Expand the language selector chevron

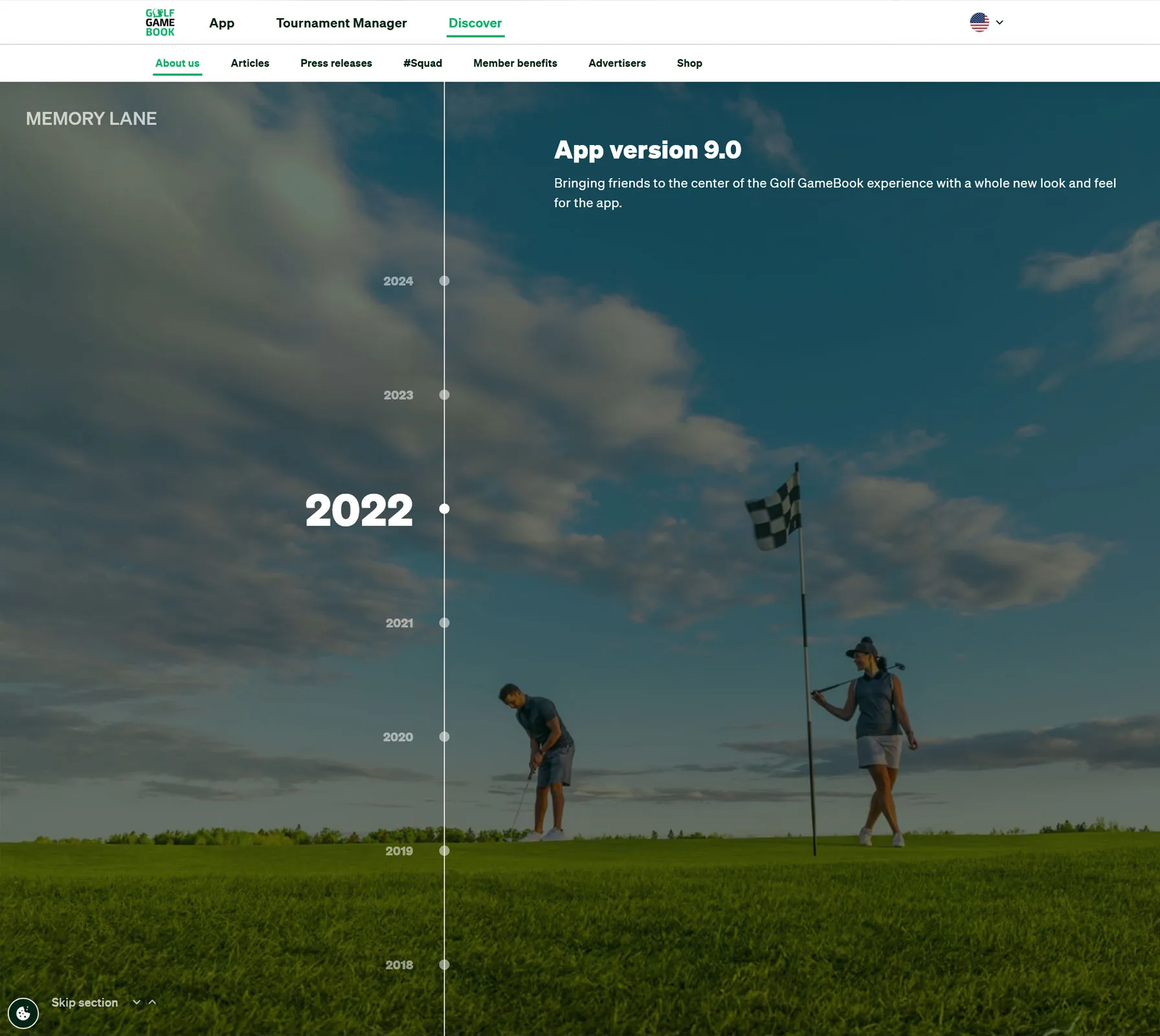[x=999, y=22]
